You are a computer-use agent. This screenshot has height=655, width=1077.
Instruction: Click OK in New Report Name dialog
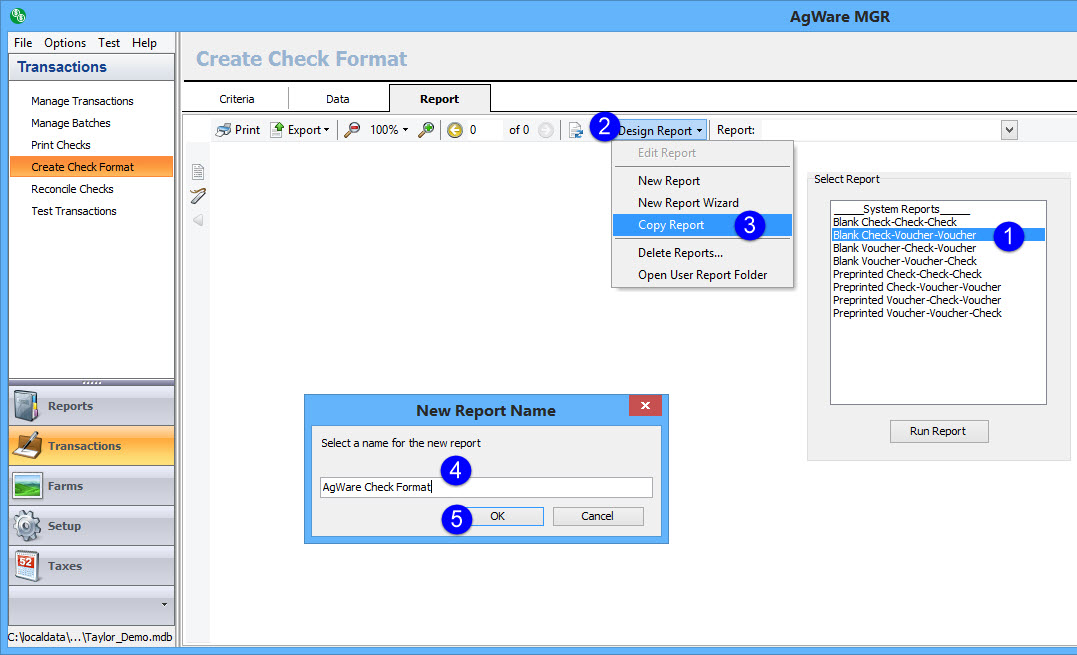(x=497, y=516)
